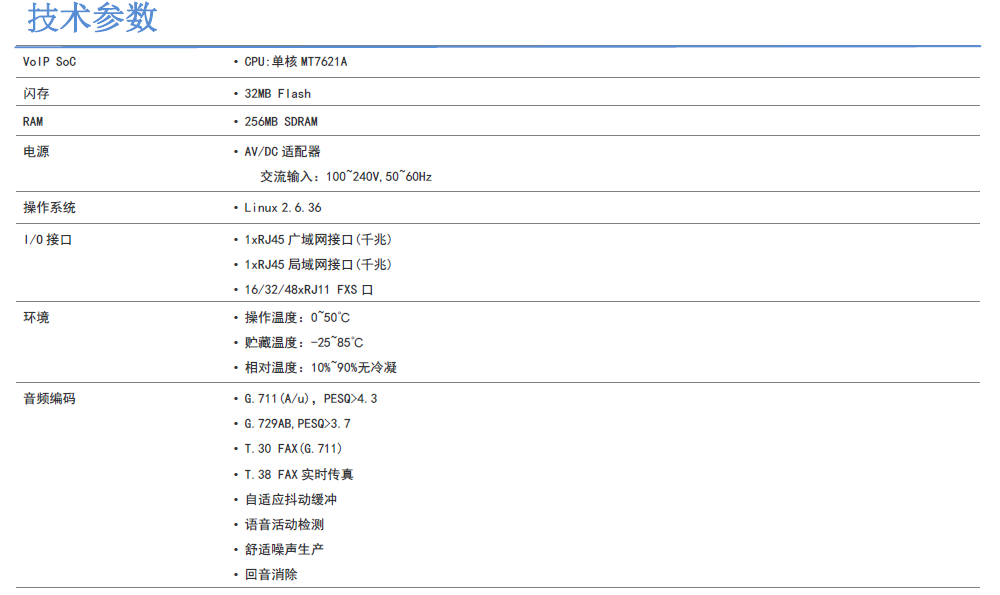The height and width of the screenshot is (595, 1000).
Task: Select the CPU 单核 MT7621A text
Action: (x=296, y=62)
